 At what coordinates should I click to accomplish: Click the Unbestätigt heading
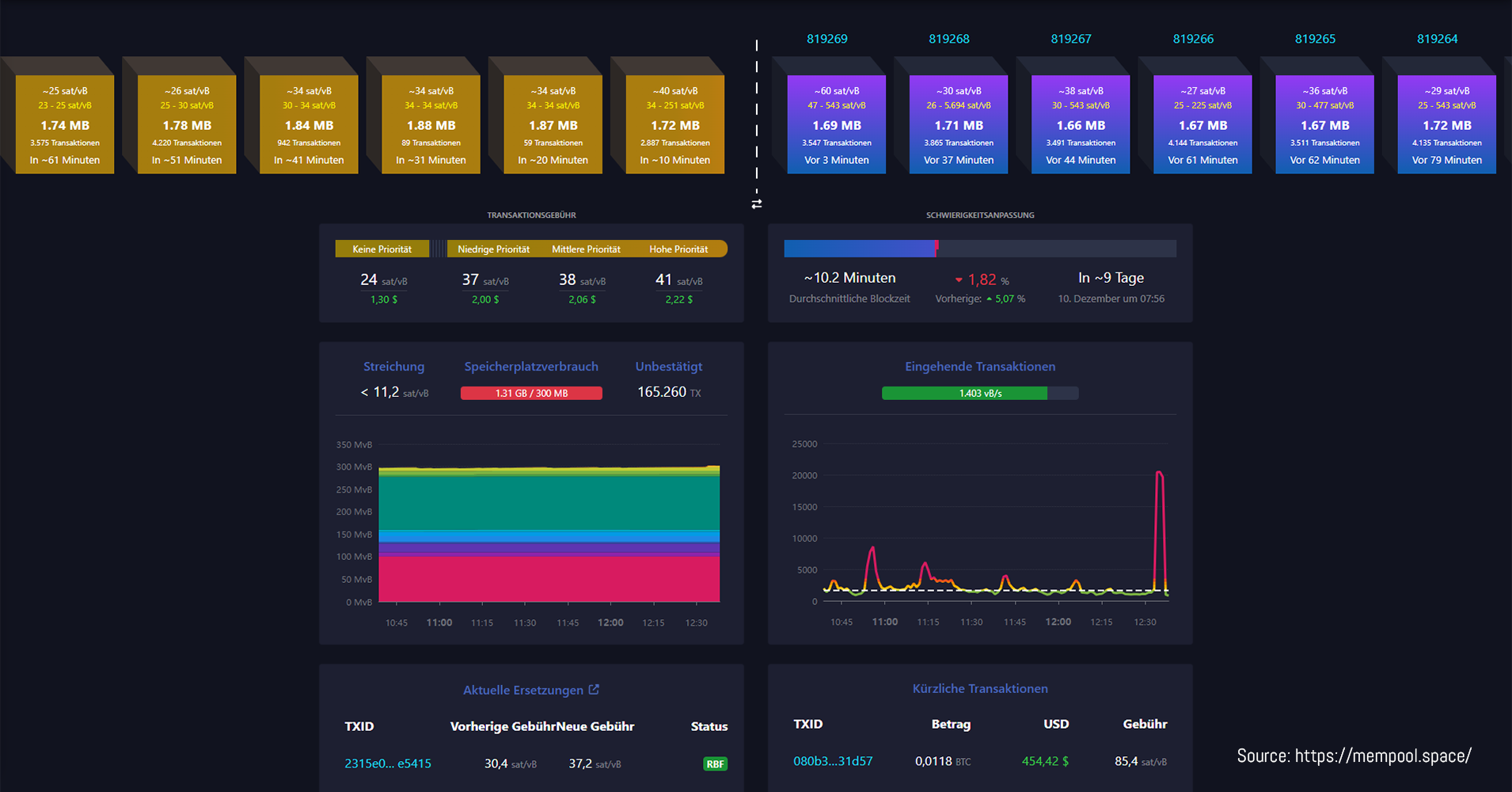pos(669,367)
